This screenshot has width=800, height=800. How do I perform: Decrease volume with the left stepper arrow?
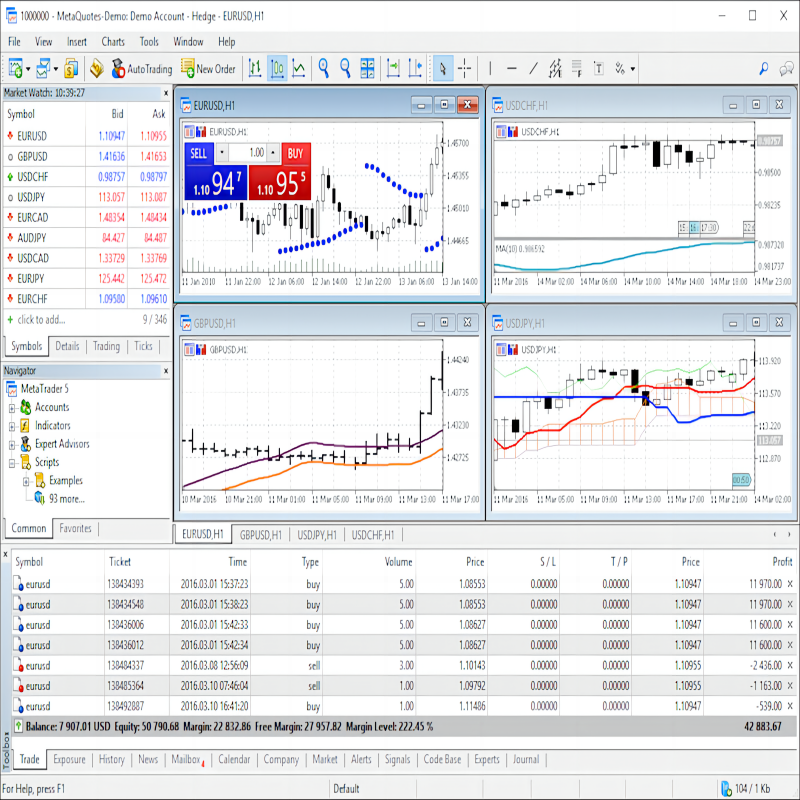[x=221, y=153]
